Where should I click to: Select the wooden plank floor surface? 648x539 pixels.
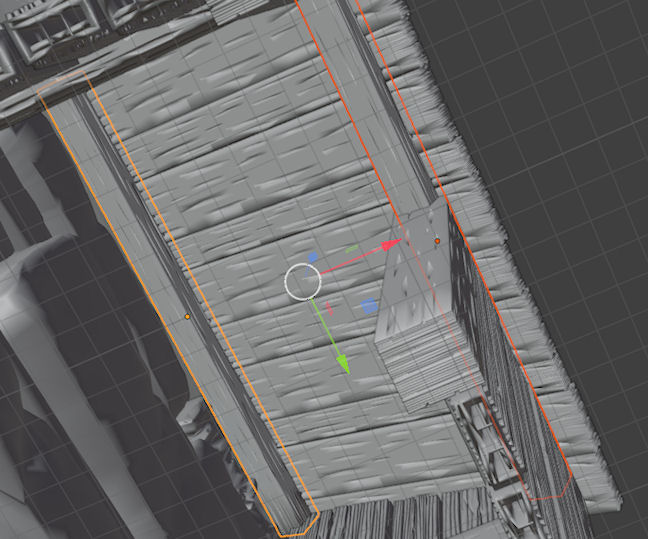230,180
